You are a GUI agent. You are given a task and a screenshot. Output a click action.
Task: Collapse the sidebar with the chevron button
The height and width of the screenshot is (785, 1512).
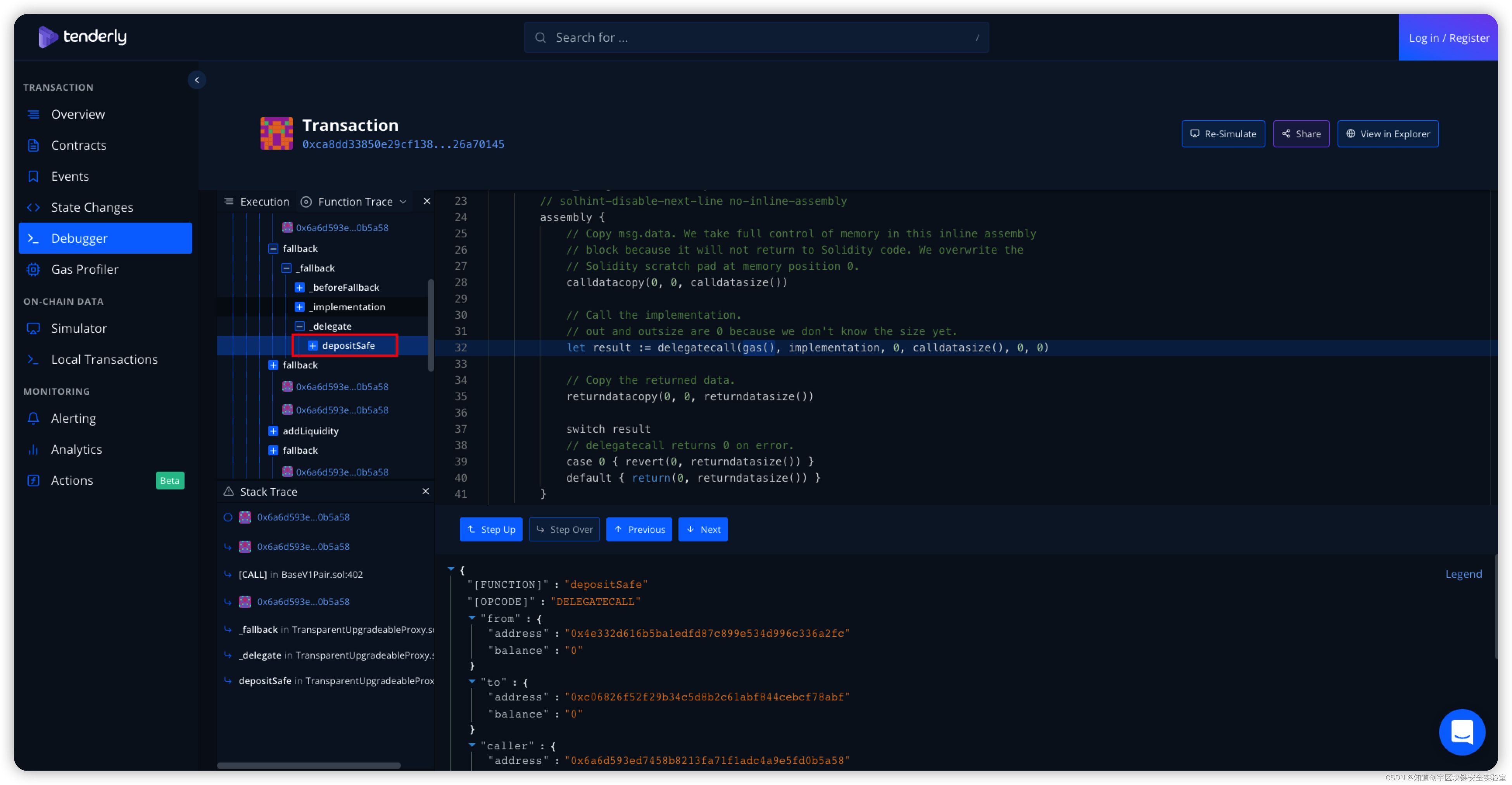197,80
